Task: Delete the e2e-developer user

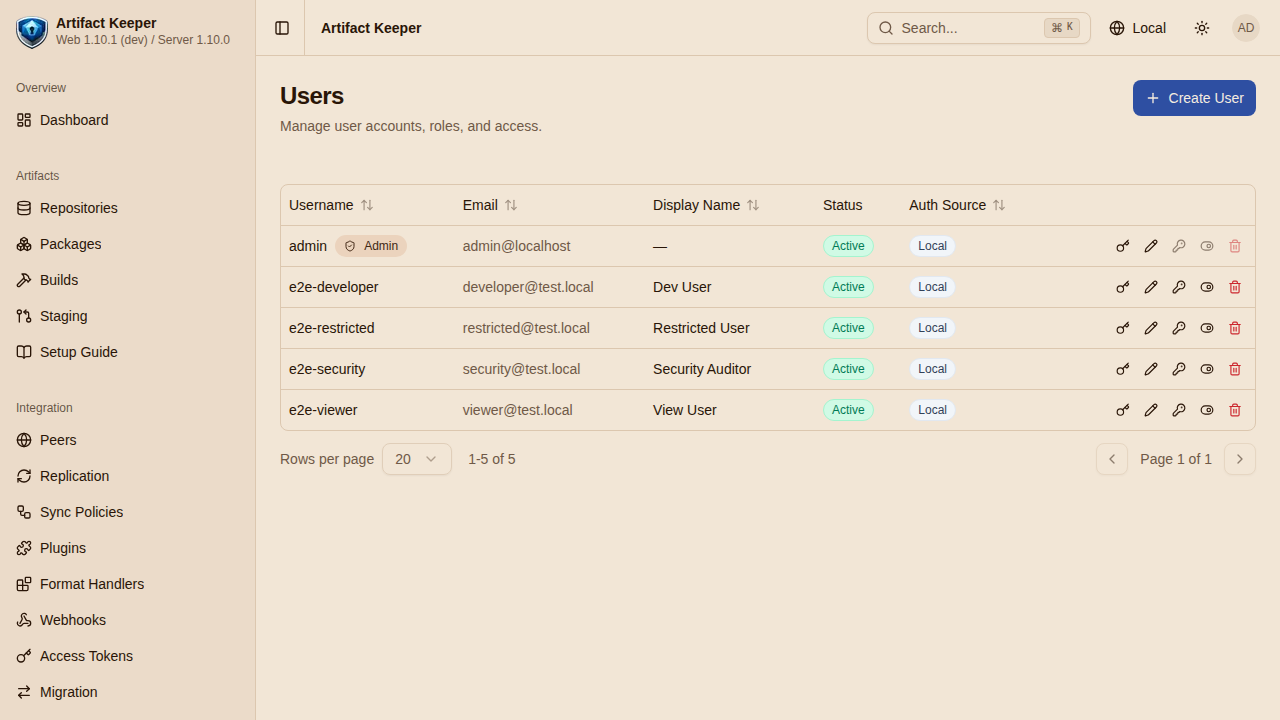Action: pyautogui.click(x=1235, y=287)
